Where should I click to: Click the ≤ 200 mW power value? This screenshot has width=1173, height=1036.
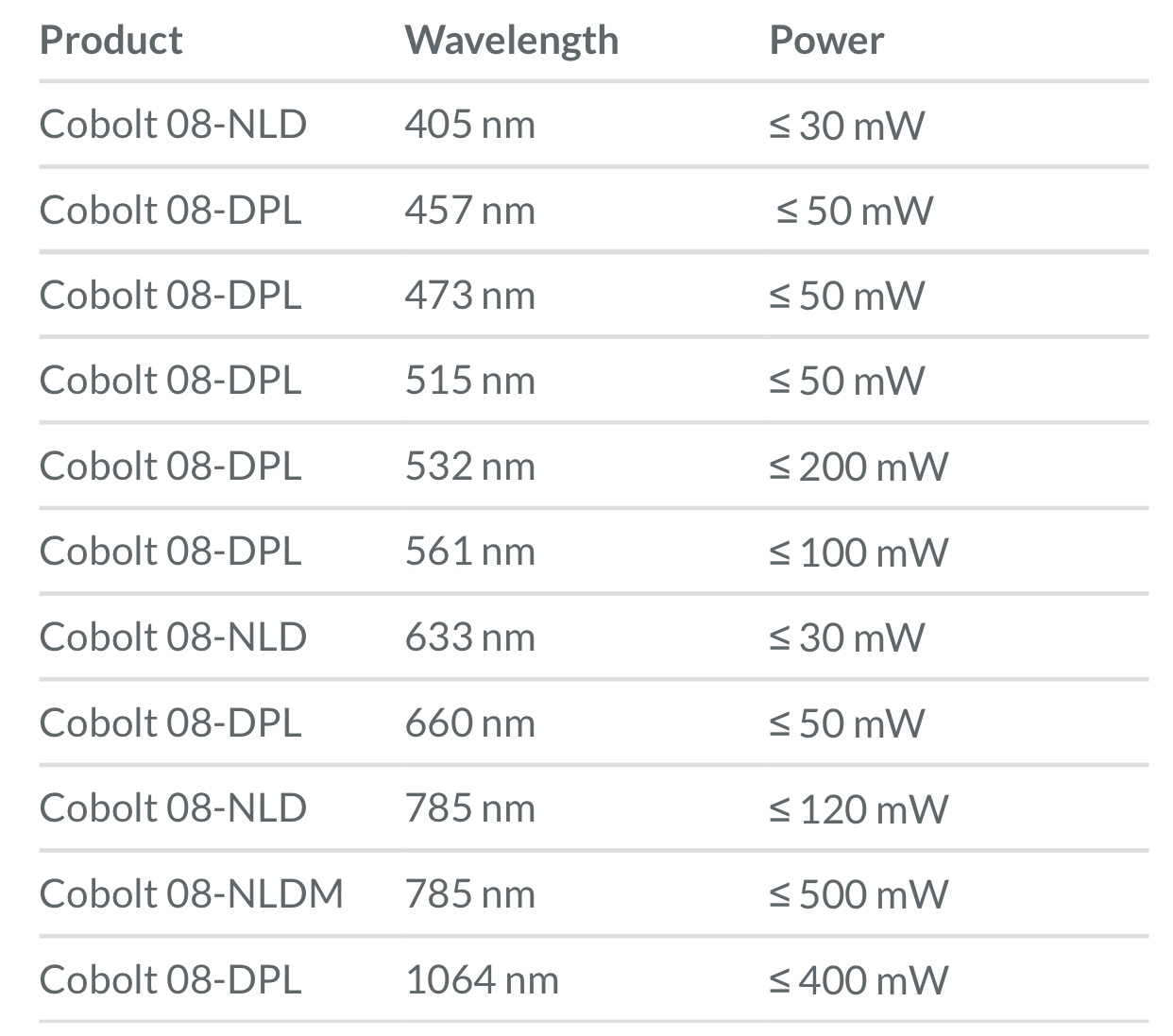point(858,467)
